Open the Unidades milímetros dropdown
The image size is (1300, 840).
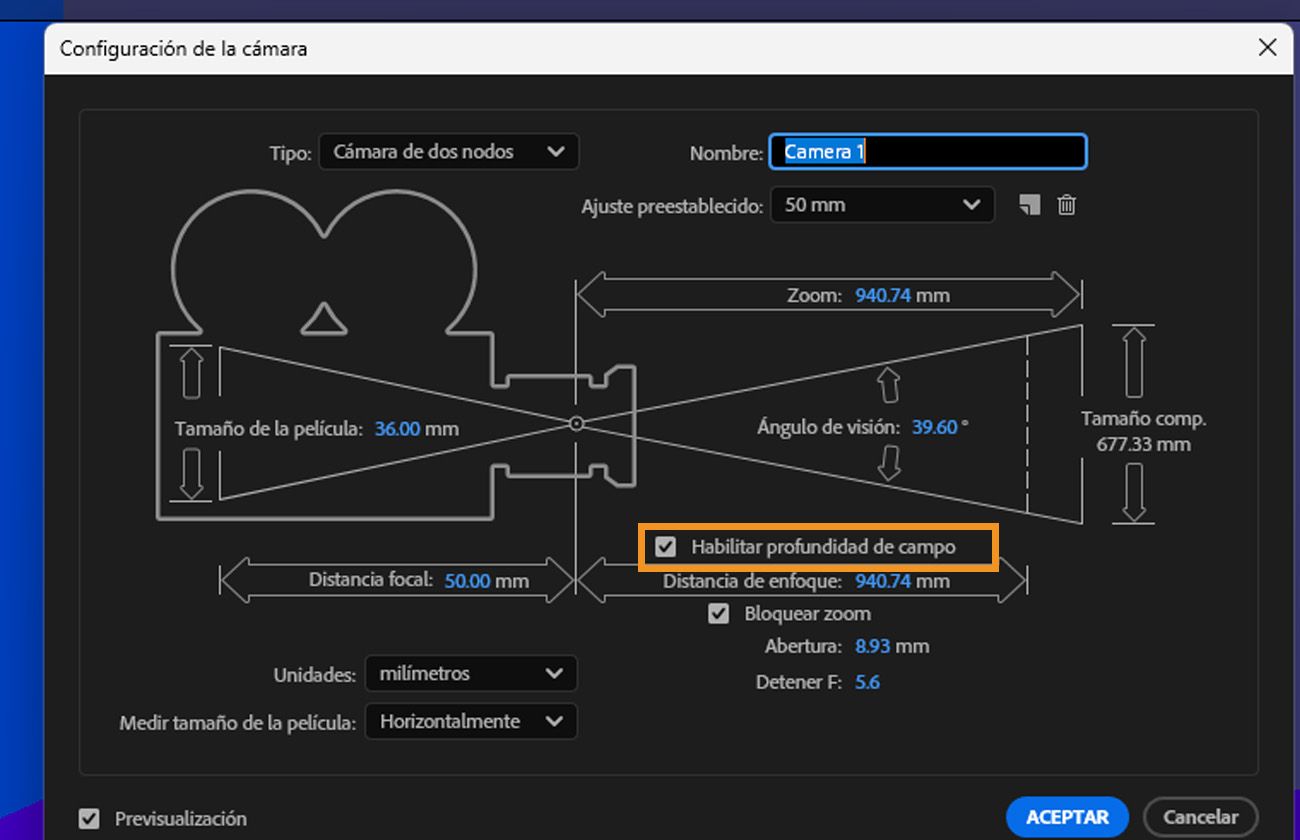coord(471,674)
